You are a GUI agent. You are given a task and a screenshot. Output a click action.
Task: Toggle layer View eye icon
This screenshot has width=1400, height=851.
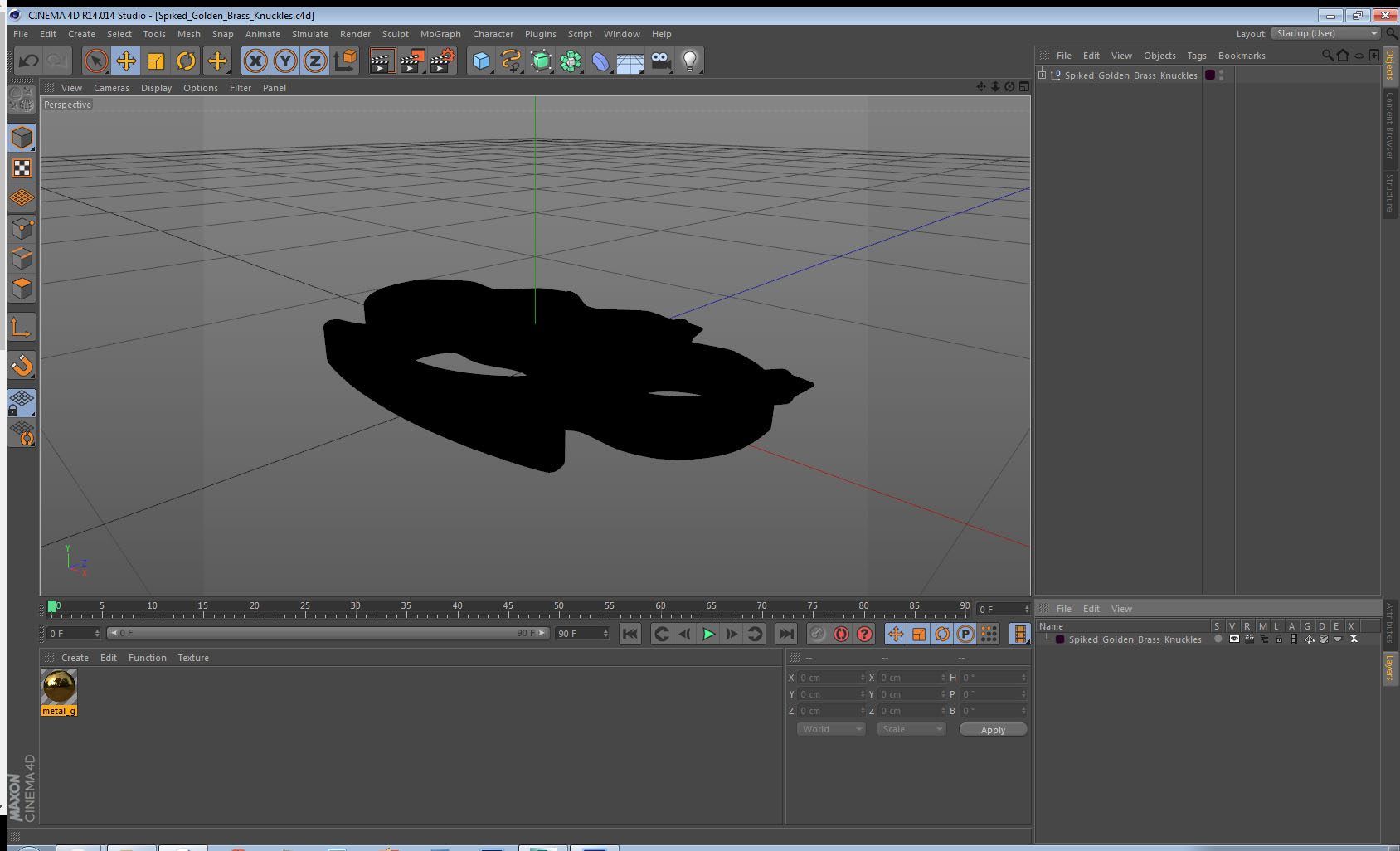[1234, 639]
